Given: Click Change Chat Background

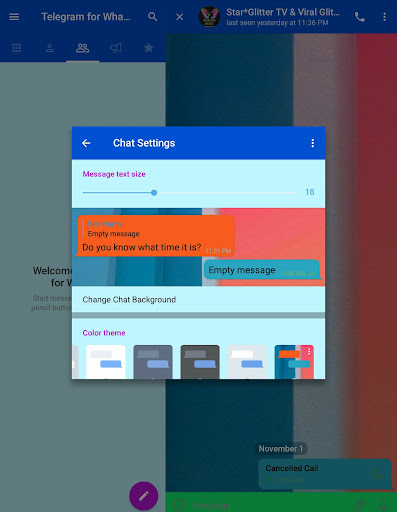Looking at the screenshot, I should pos(198,299).
